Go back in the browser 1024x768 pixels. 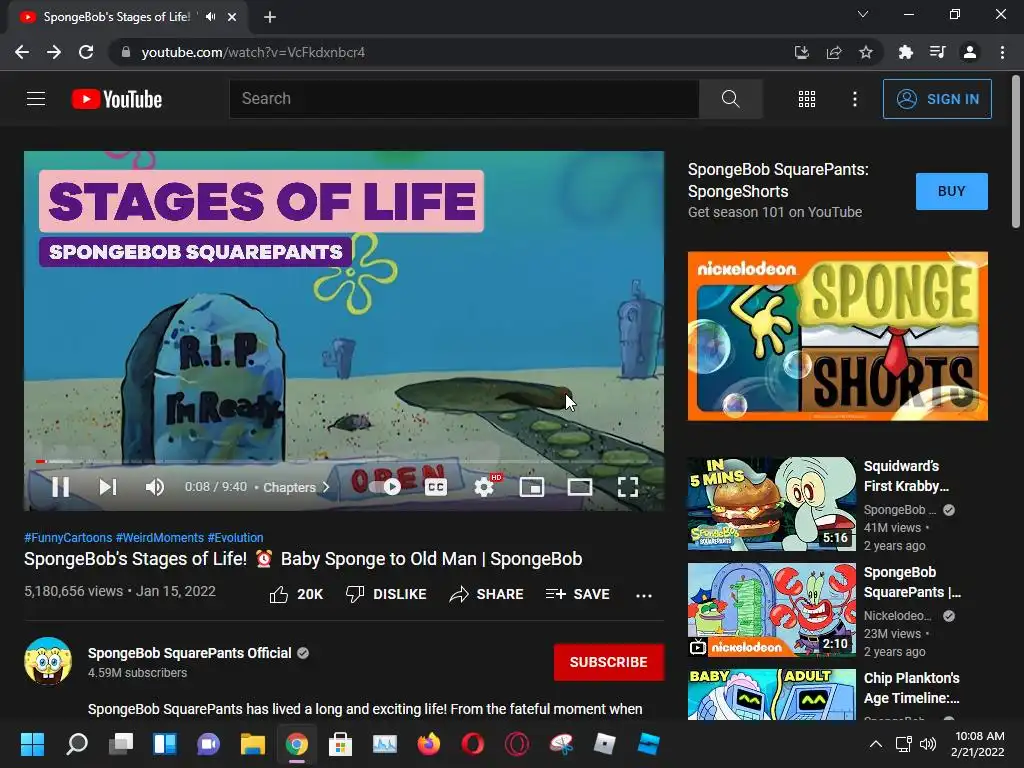(22, 52)
